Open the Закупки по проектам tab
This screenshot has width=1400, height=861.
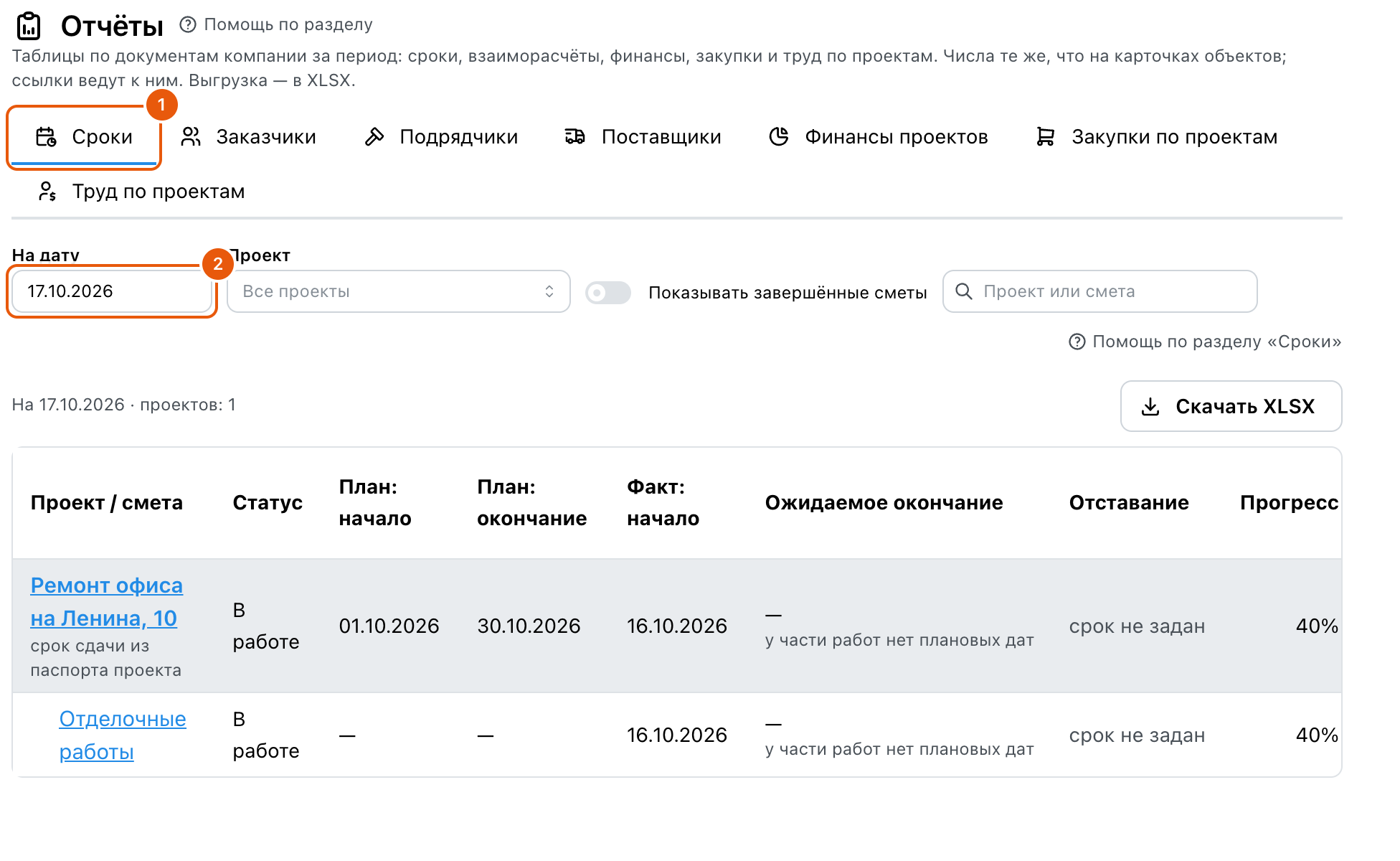coord(1157,136)
